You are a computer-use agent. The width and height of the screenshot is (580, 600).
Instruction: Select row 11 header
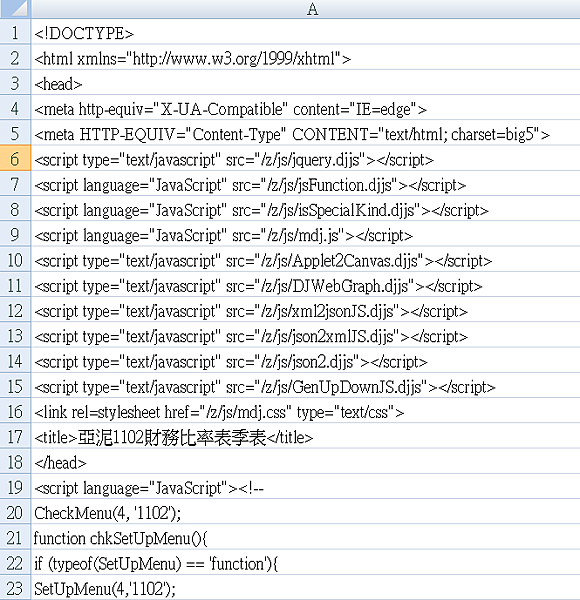[15, 284]
